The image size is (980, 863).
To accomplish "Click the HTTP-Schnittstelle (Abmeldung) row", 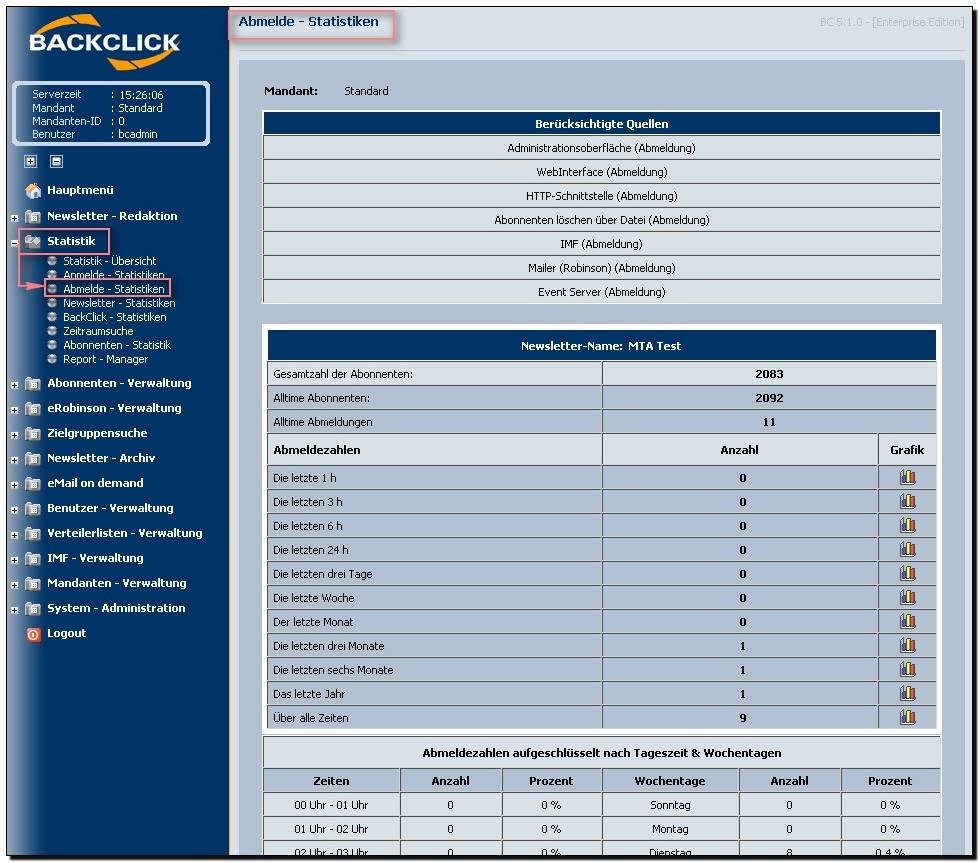I will [601, 196].
